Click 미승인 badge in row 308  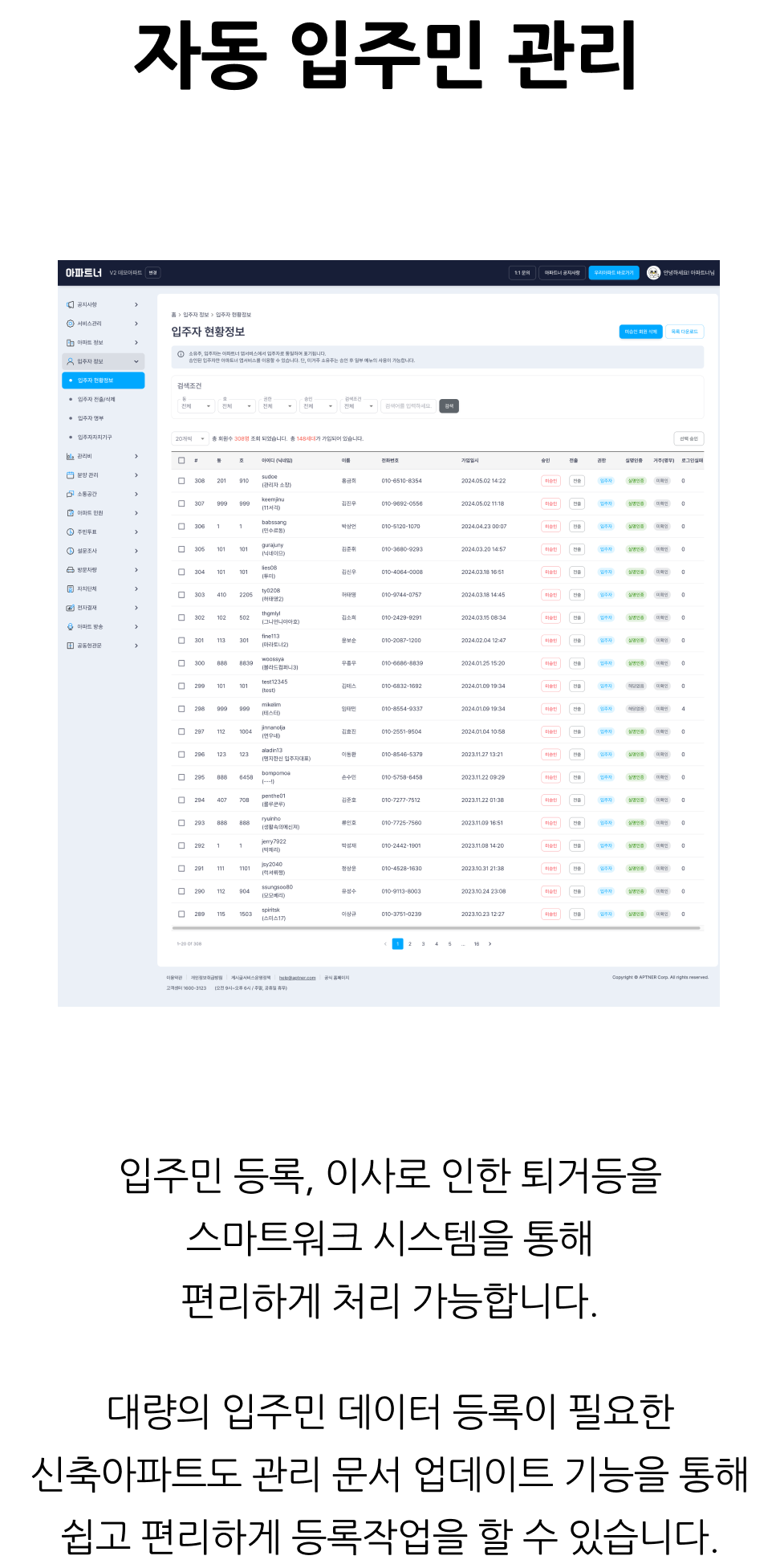[x=550, y=481]
